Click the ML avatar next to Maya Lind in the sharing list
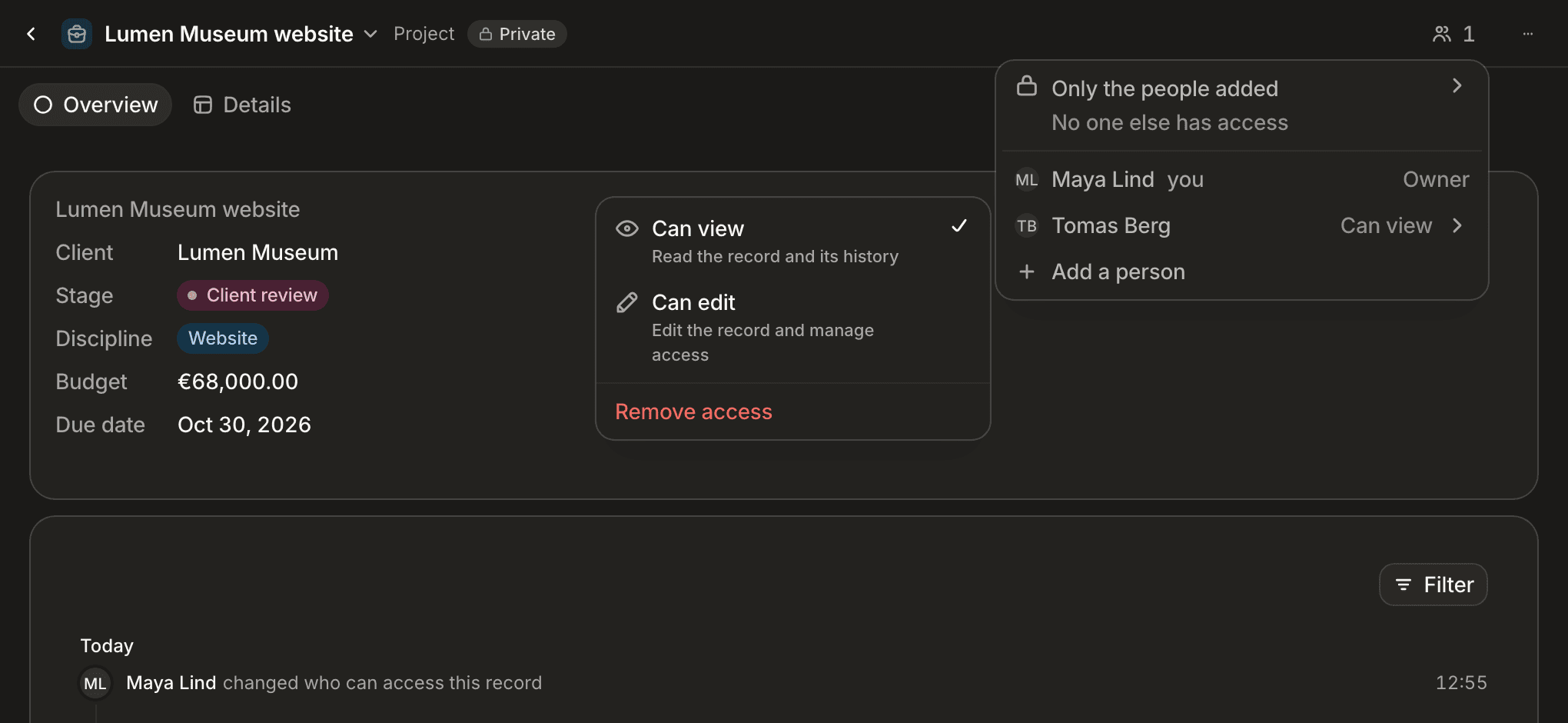This screenshot has width=1568, height=723. point(1027,180)
